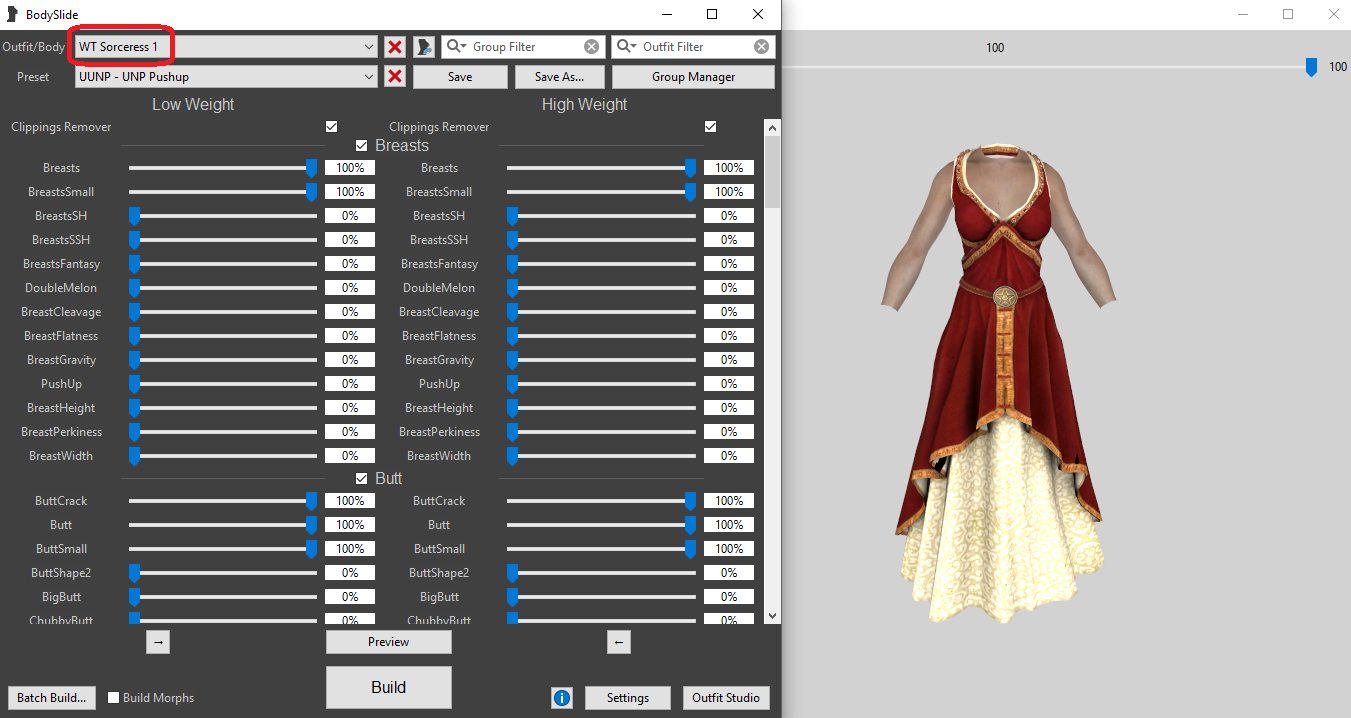Clear the Outfit/Body selection with red X
Screen dimensions: 1351x718
point(395,47)
